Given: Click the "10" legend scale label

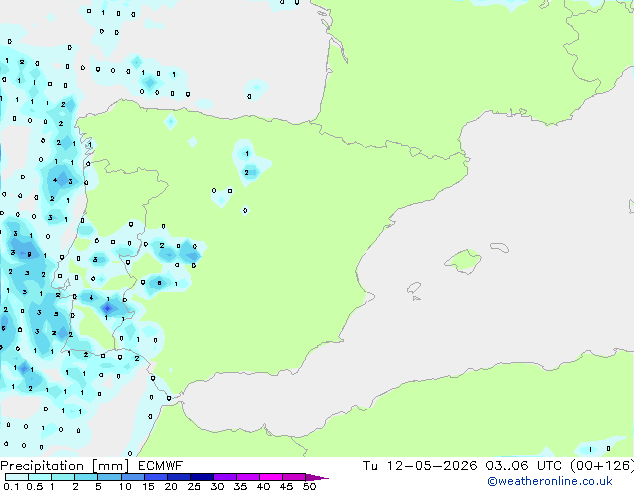Looking at the screenshot, I should [125, 486].
